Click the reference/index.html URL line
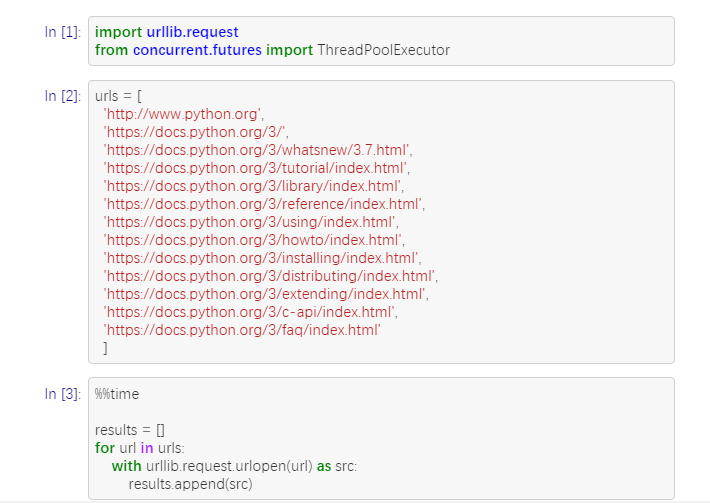The width and height of the screenshot is (710, 503). tap(264, 204)
